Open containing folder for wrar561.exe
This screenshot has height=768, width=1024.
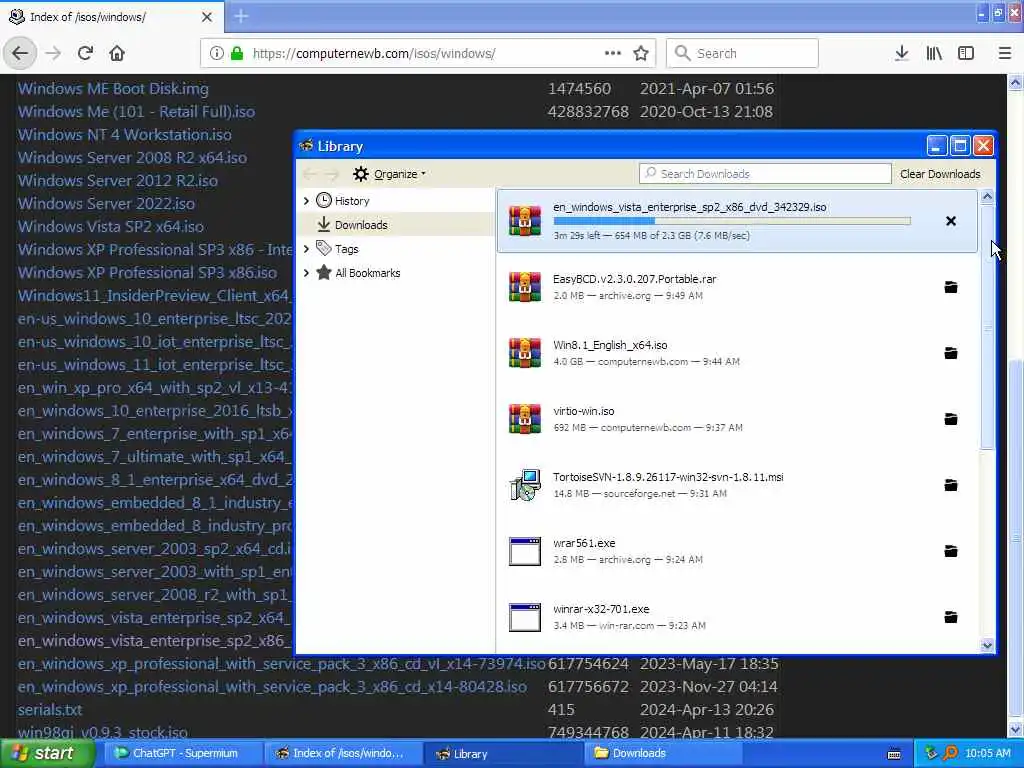click(951, 551)
